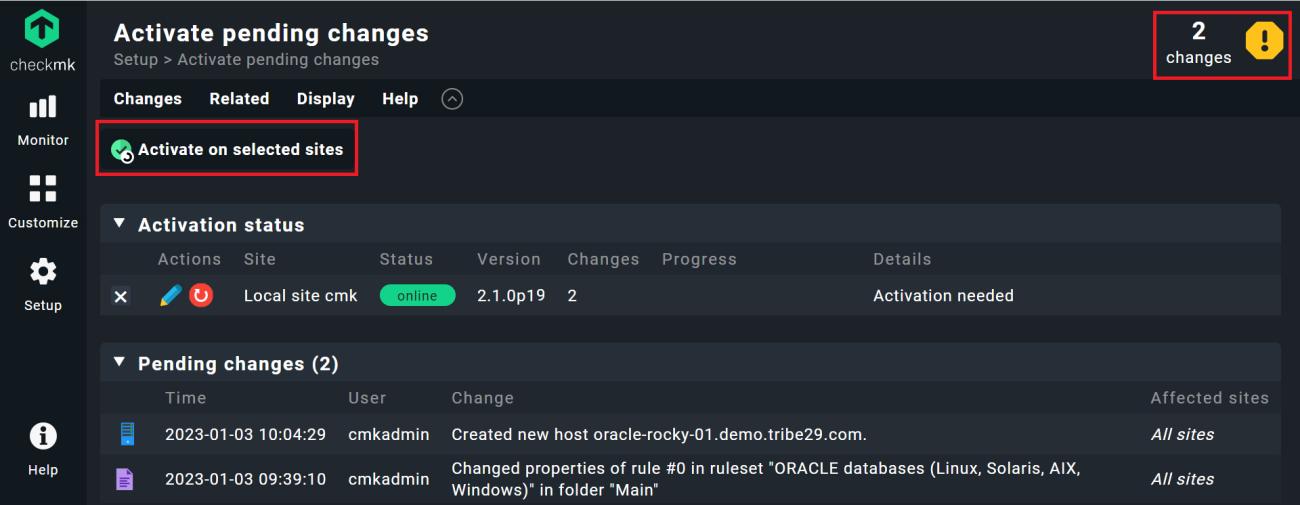Click Activate on selected sites
The width and height of the screenshot is (1300, 505).
tap(228, 150)
